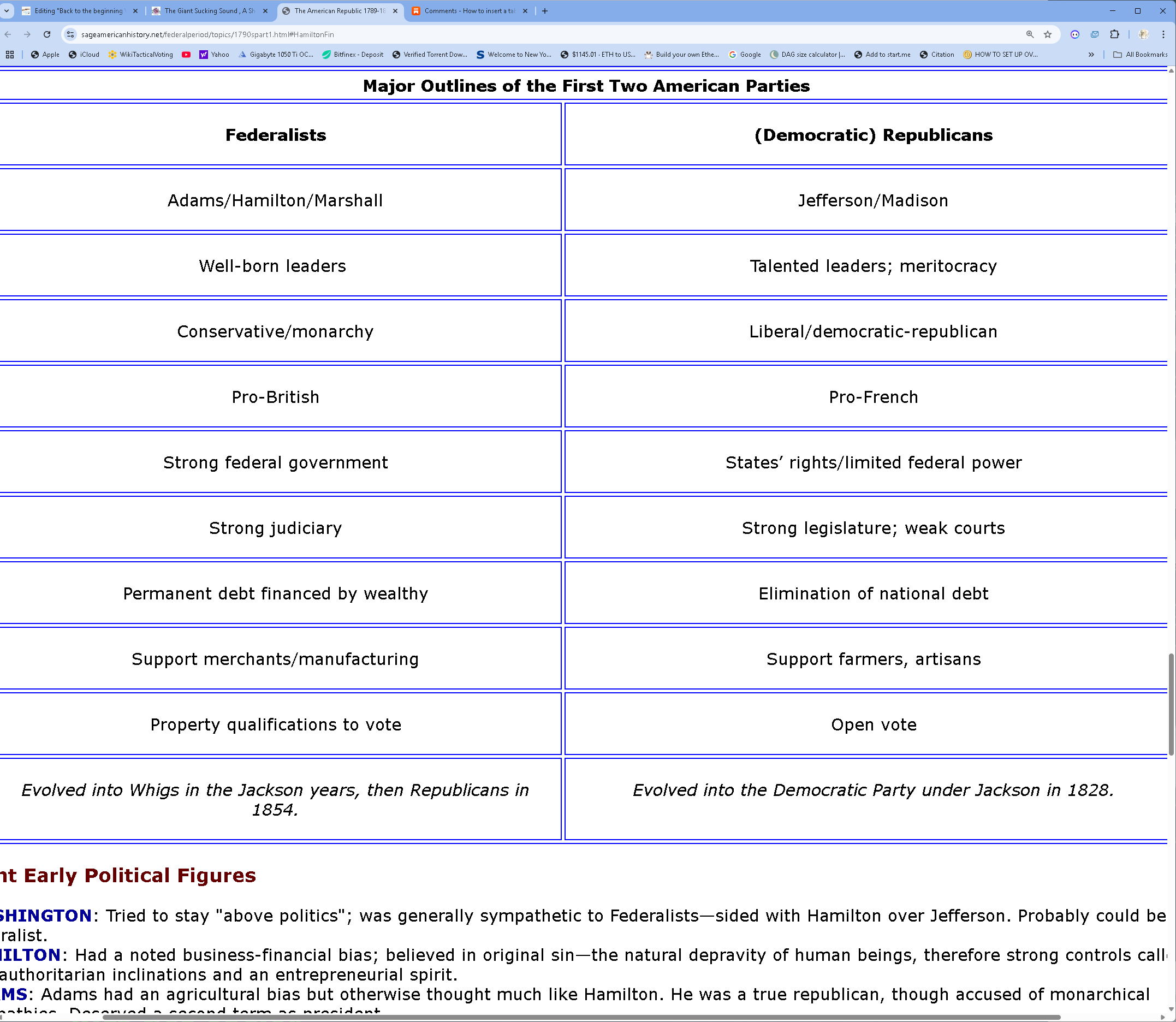Open the tab search dropdown arrow
The width and height of the screenshot is (1176, 1022).
tap(7, 11)
